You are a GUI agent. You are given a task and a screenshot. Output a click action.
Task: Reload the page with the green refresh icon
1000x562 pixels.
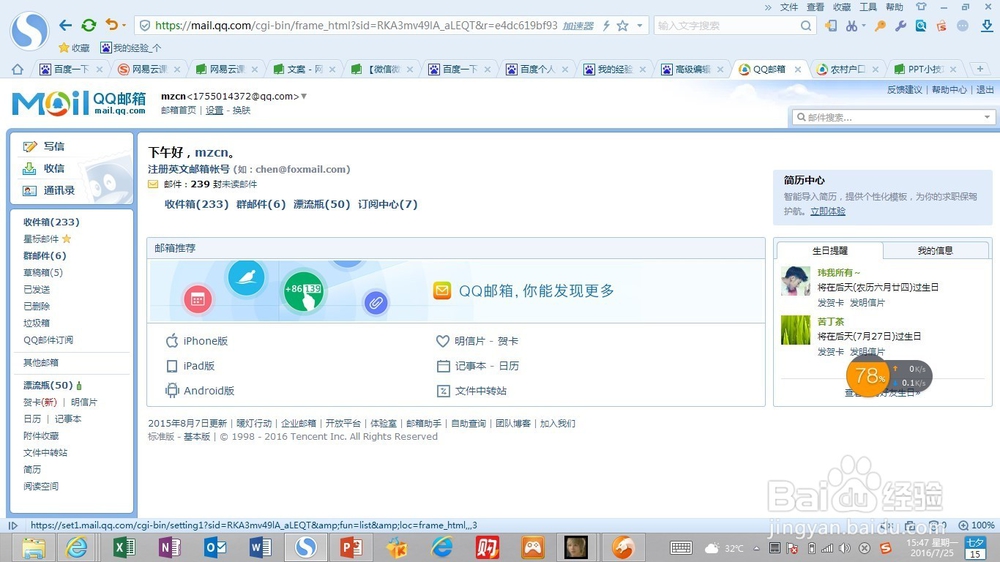click(89, 26)
